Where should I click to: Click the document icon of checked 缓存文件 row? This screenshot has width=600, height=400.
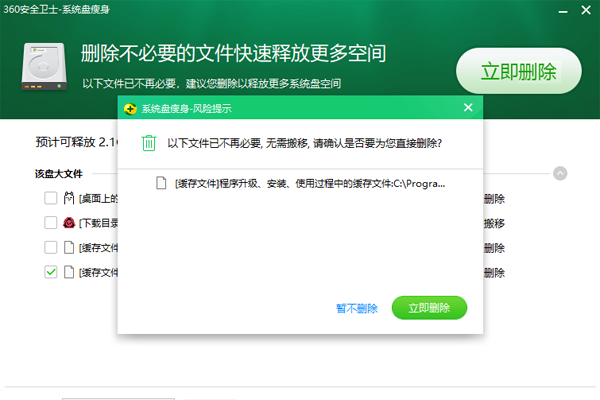pos(69,272)
